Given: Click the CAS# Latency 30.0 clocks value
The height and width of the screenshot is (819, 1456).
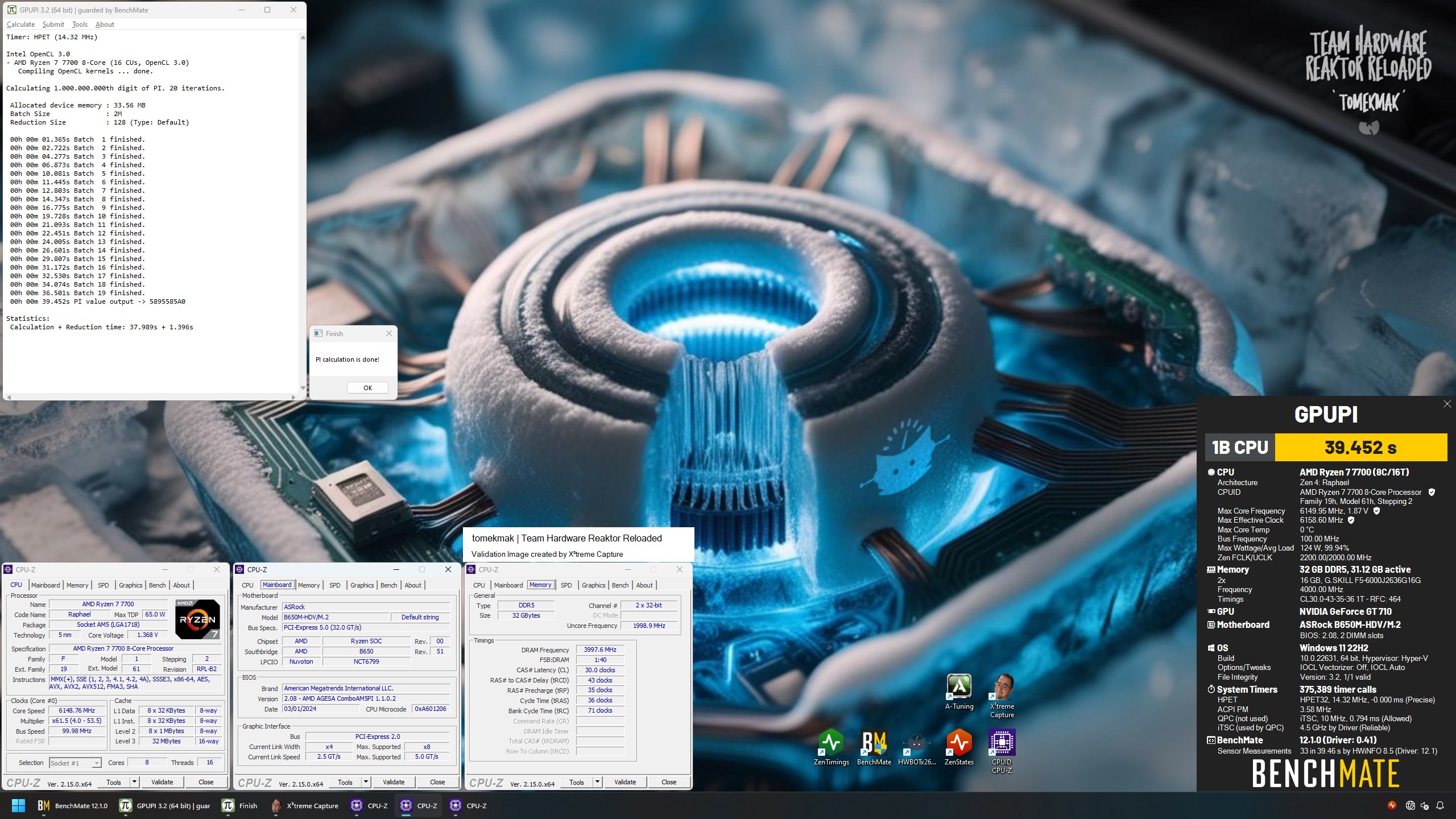Looking at the screenshot, I should (x=600, y=670).
